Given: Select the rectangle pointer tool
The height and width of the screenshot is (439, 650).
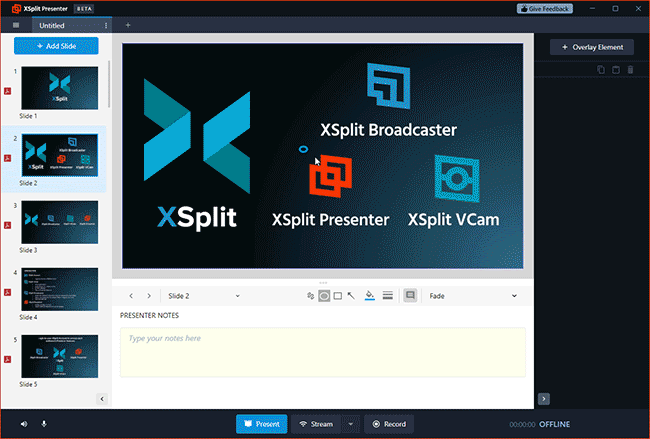Looking at the screenshot, I should (x=338, y=296).
